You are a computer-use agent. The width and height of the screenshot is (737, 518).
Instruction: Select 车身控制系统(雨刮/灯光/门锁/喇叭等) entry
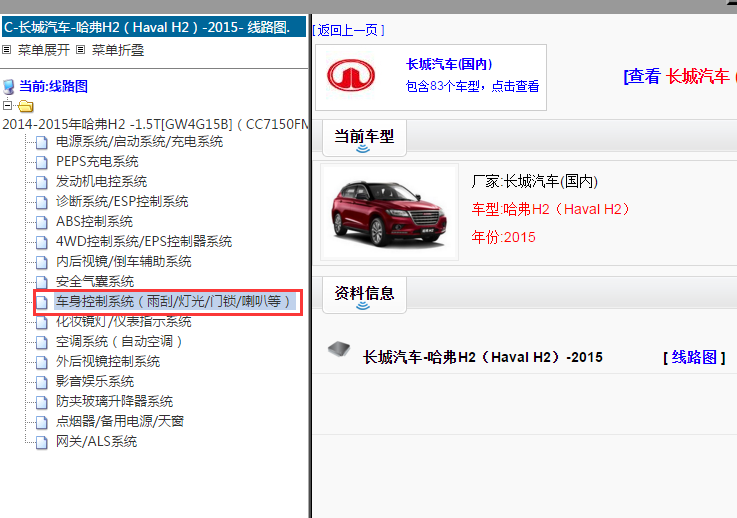point(175,301)
